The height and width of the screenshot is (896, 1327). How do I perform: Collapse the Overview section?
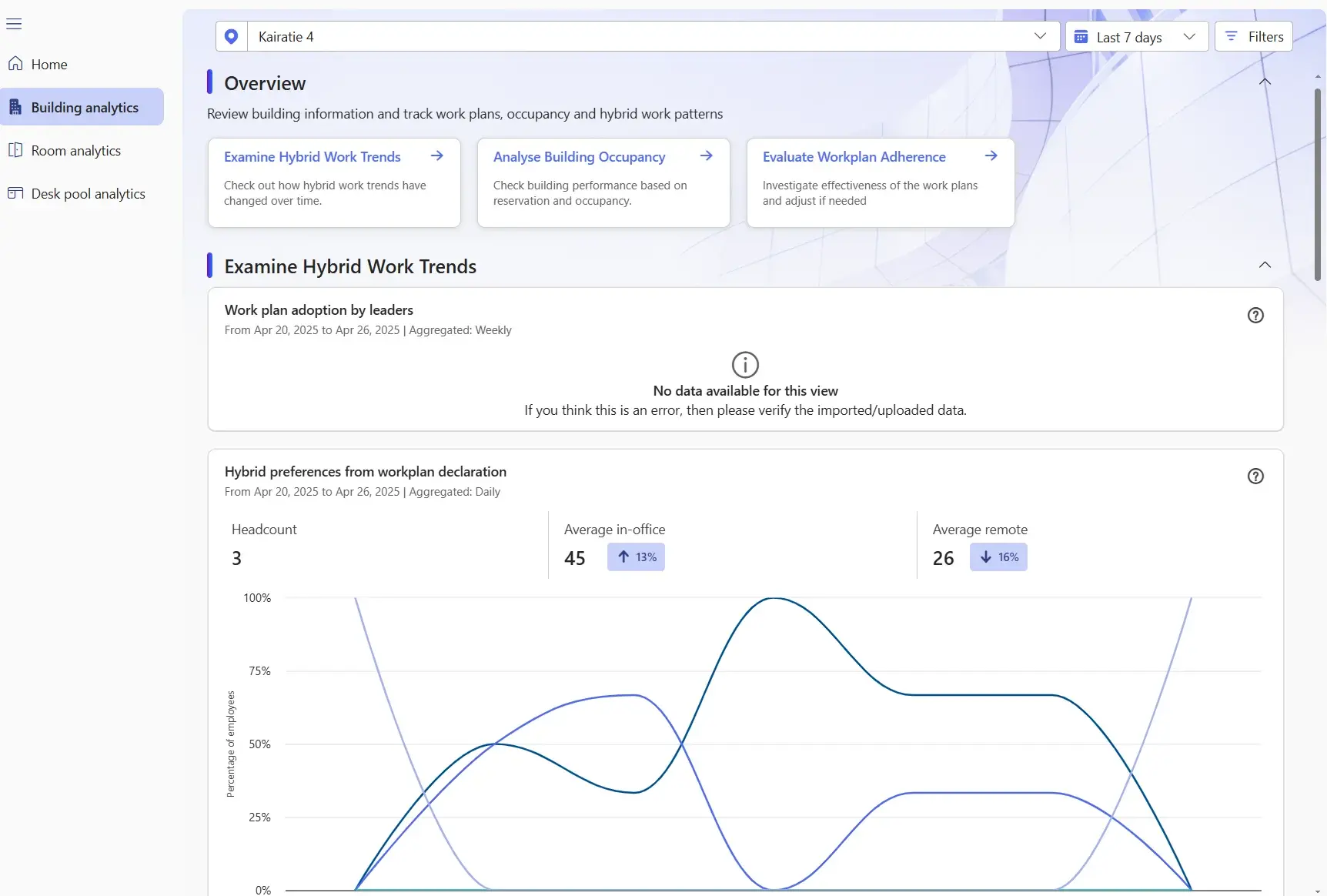pyautogui.click(x=1264, y=82)
